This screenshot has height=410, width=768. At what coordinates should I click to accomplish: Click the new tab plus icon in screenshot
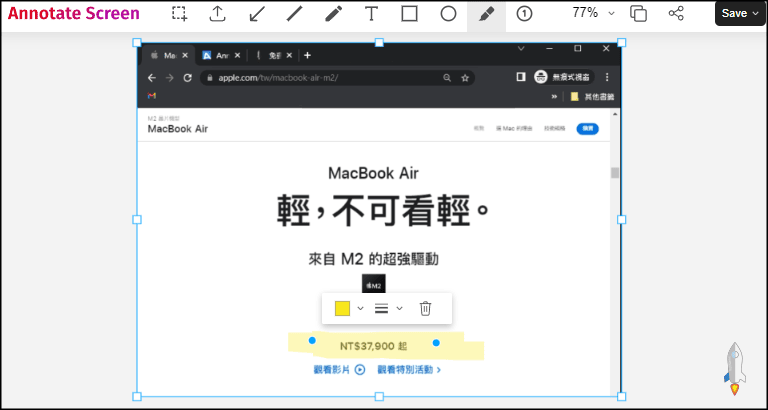[x=307, y=55]
